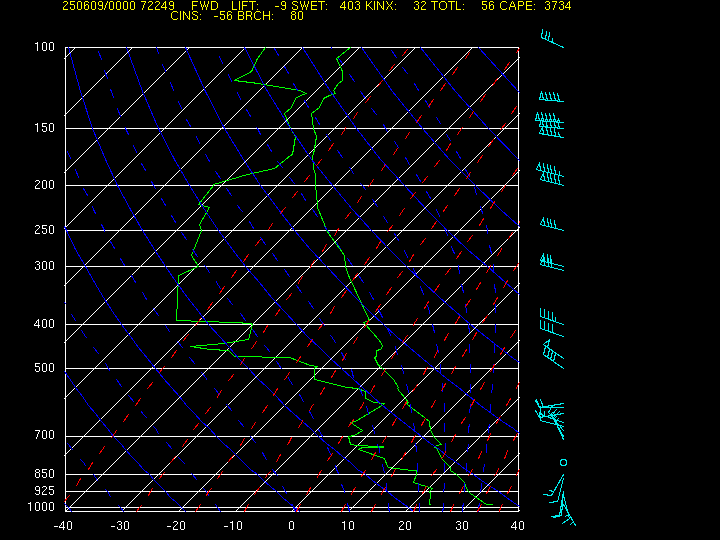Select the K index value 32
720x540 pixels.
[x=420, y=6]
